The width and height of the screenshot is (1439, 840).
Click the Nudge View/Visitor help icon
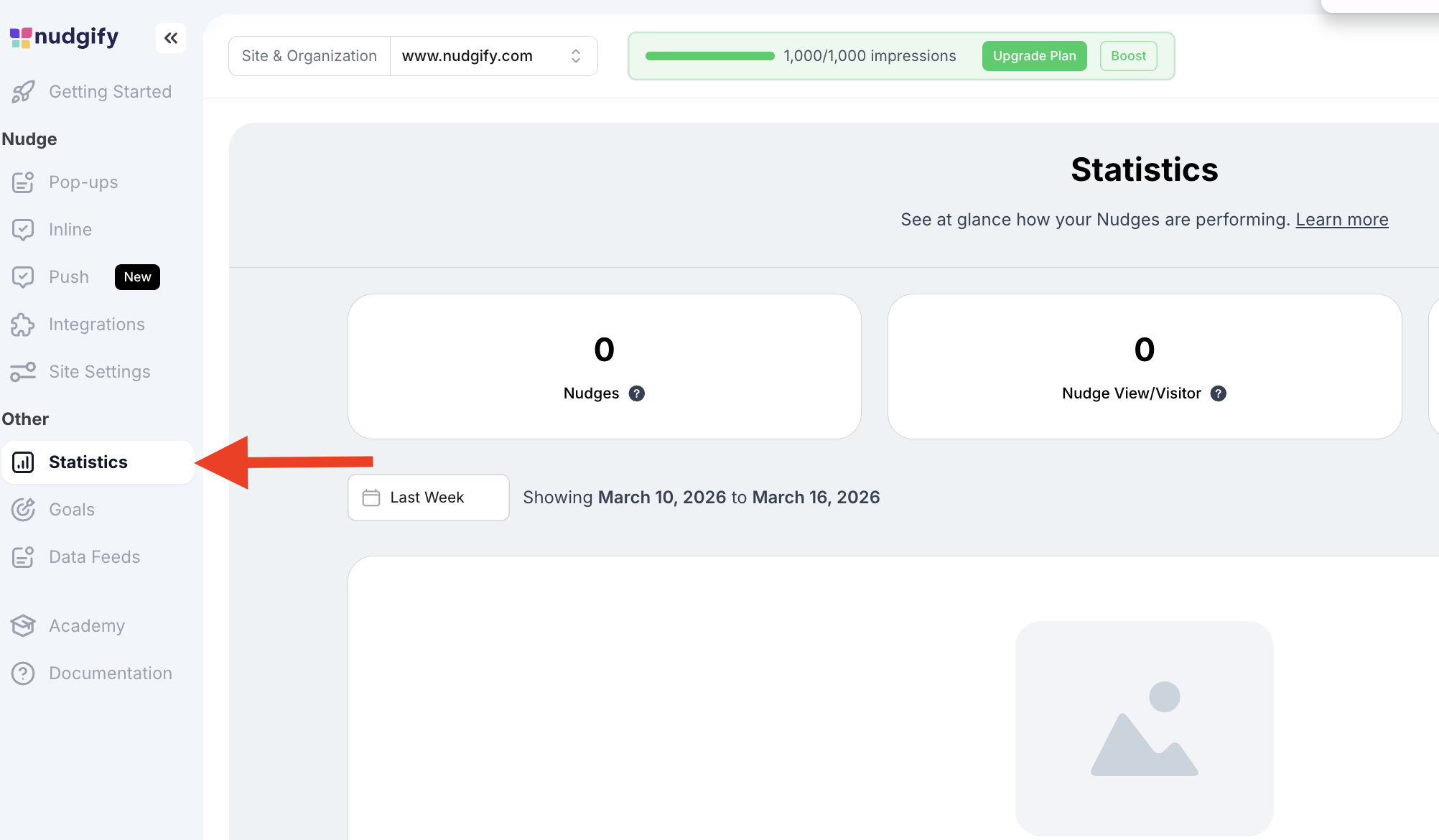(1218, 393)
